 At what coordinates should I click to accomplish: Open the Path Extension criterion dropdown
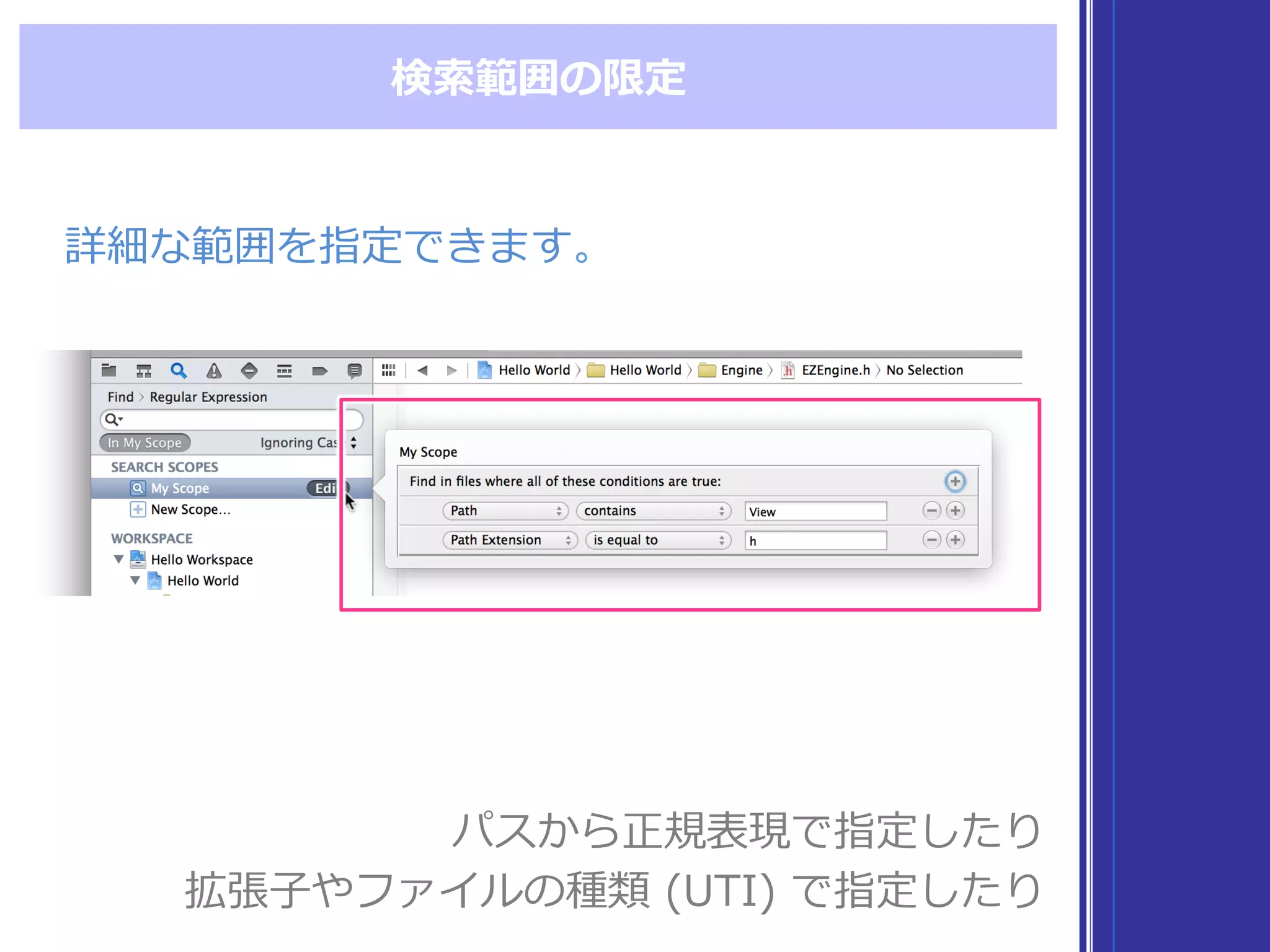pos(510,540)
